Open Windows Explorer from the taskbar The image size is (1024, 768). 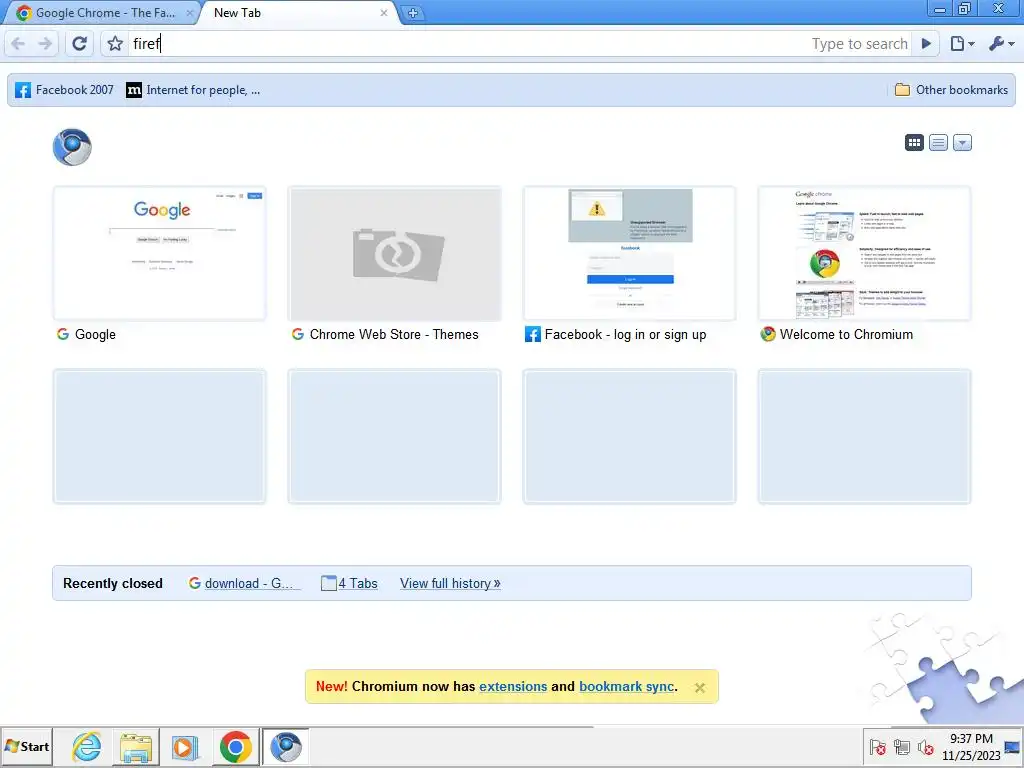(x=136, y=746)
